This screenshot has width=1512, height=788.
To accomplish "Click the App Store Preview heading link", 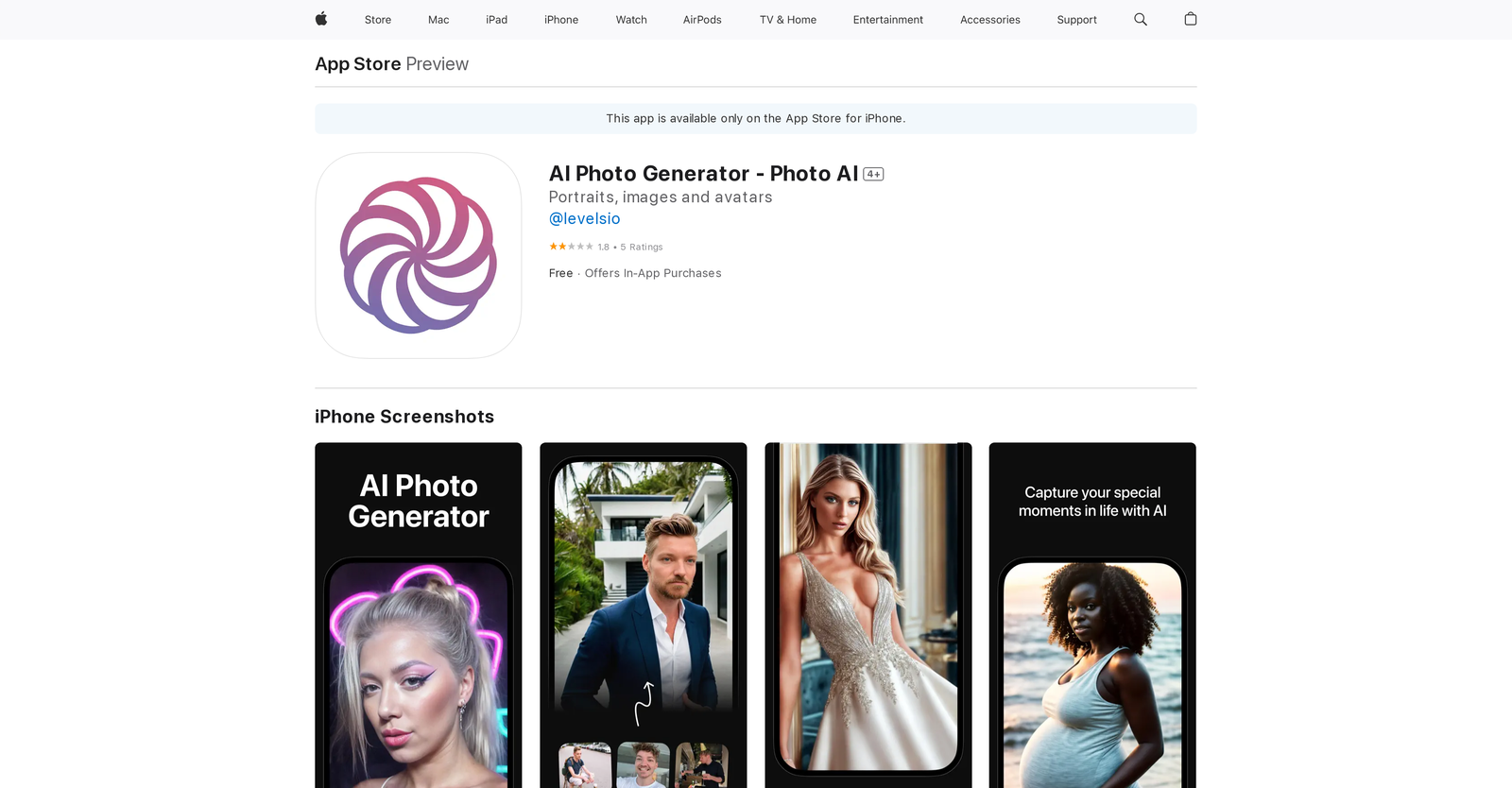I will 392,64.
